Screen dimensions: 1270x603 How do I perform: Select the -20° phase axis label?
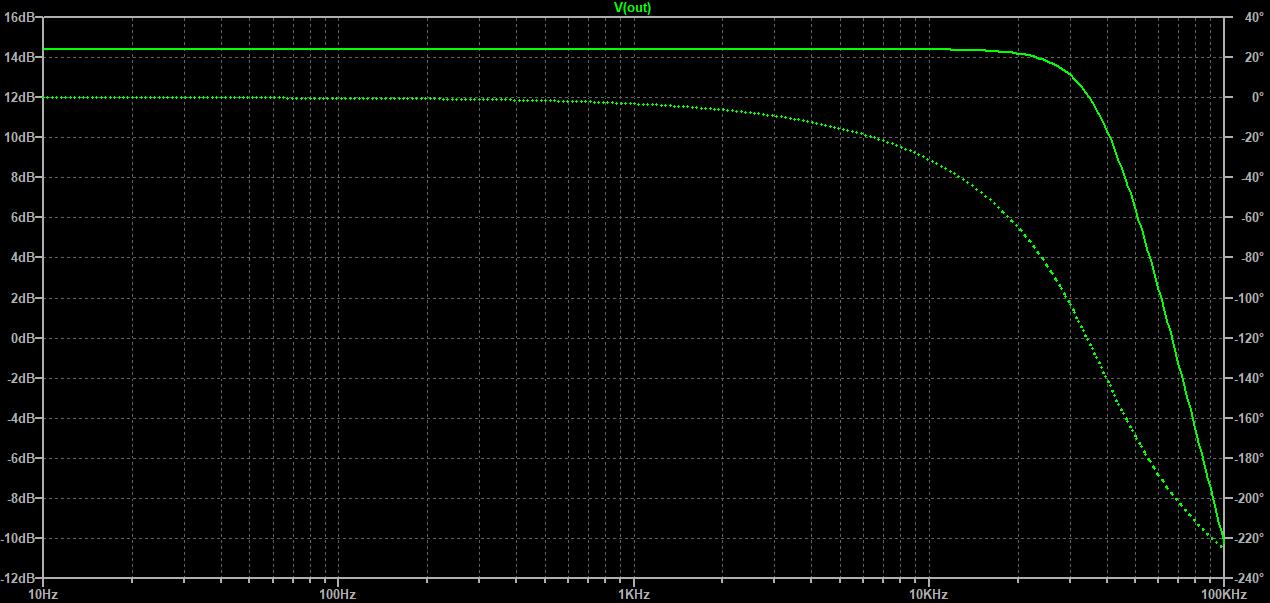click(x=1252, y=137)
